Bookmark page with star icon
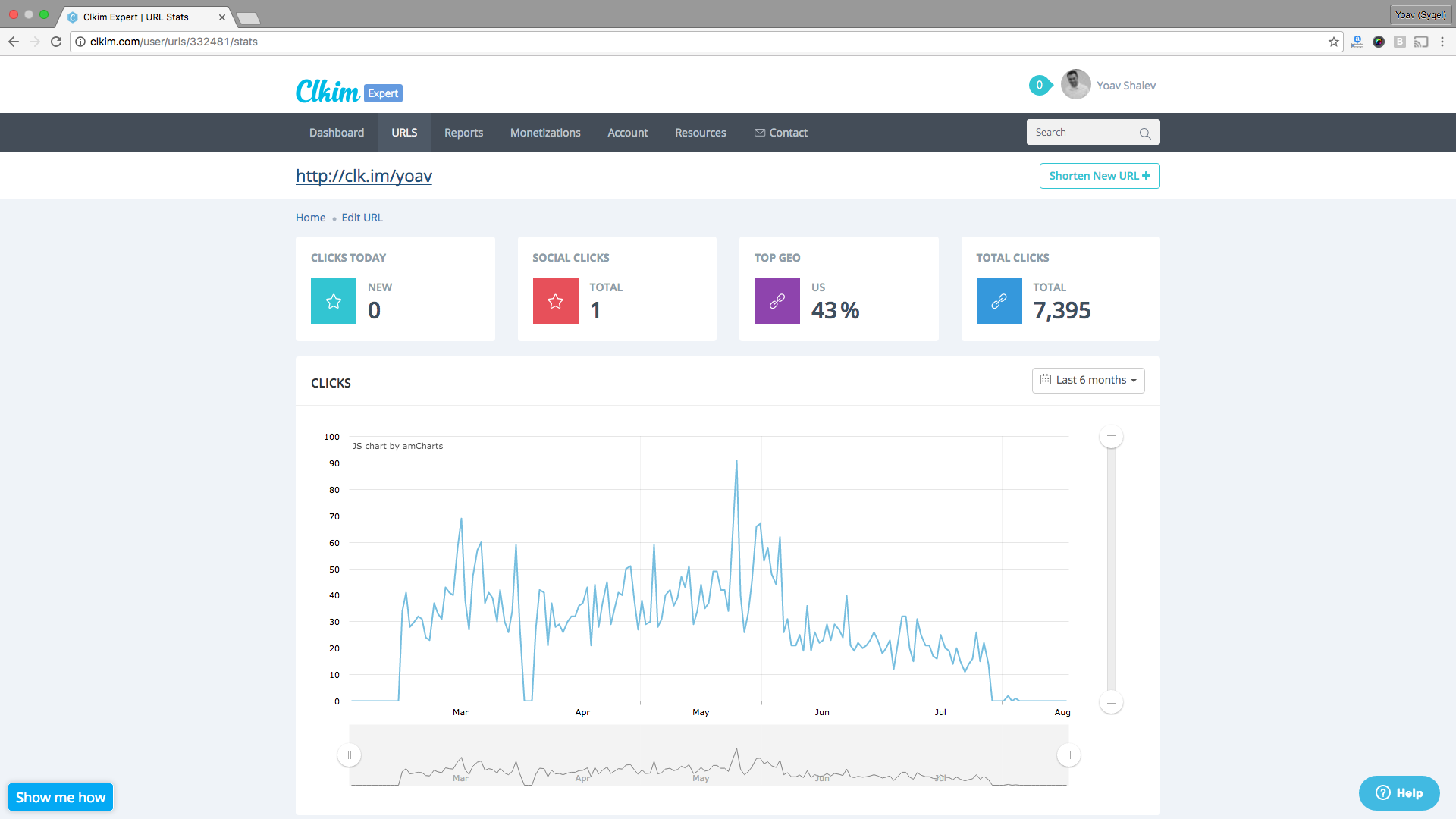1456x819 pixels. pos(1333,42)
